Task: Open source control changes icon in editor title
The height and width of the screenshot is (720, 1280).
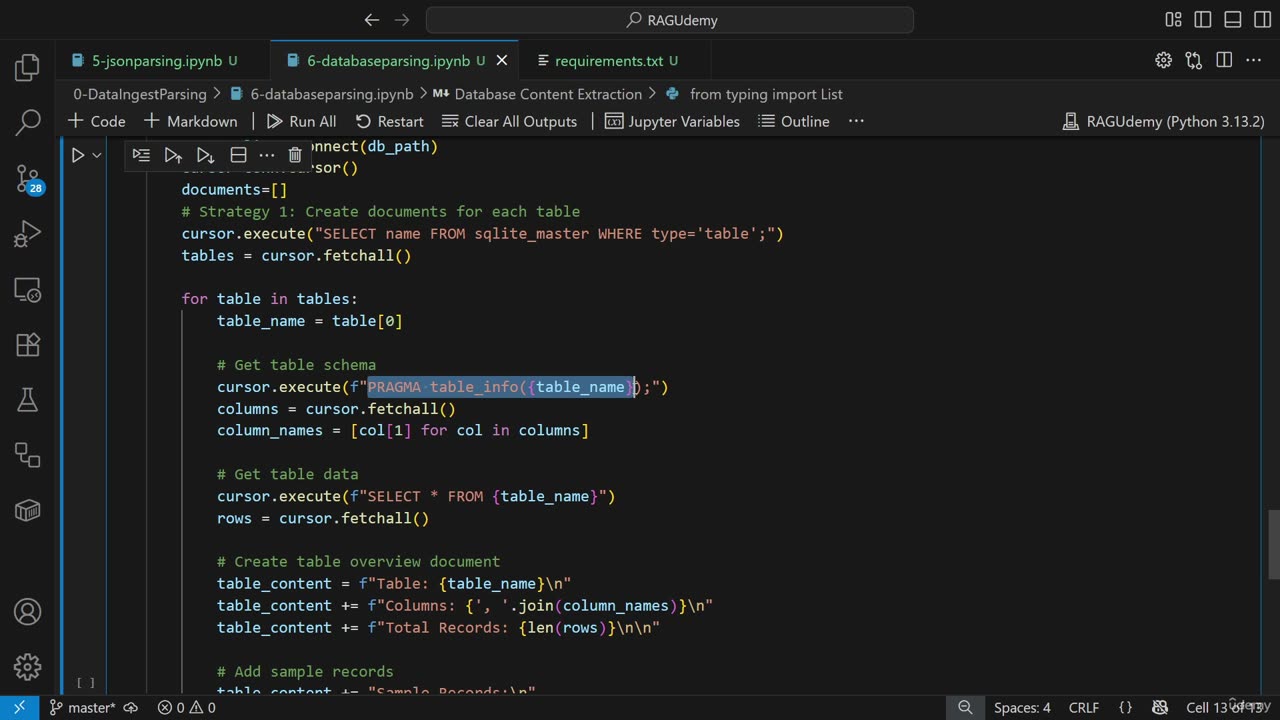Action: coord(1193,61)
